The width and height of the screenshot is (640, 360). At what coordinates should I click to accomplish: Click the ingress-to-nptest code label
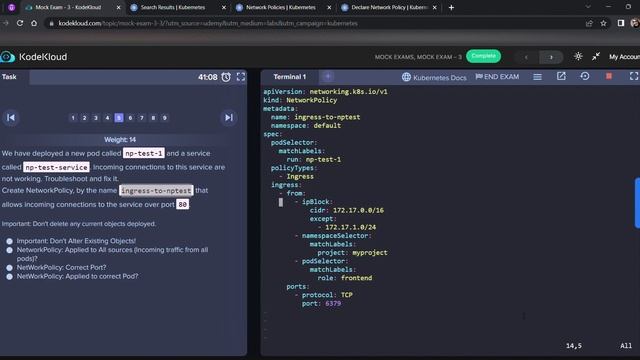point(156,191)
